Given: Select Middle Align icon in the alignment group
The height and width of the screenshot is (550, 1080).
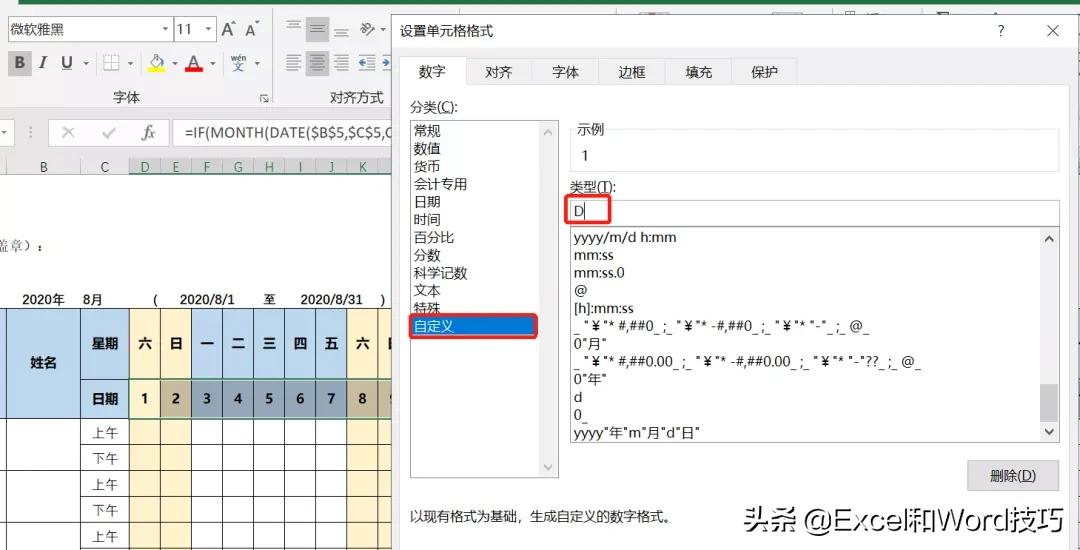Looking at the screenshot, I should (x=318, y=29).
